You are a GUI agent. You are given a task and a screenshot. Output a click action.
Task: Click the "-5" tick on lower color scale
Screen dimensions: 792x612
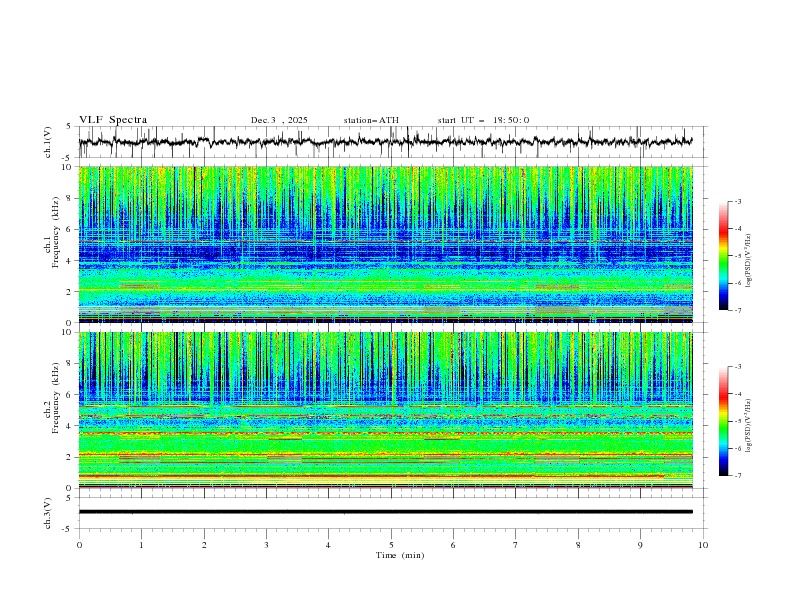click(737, 421)
